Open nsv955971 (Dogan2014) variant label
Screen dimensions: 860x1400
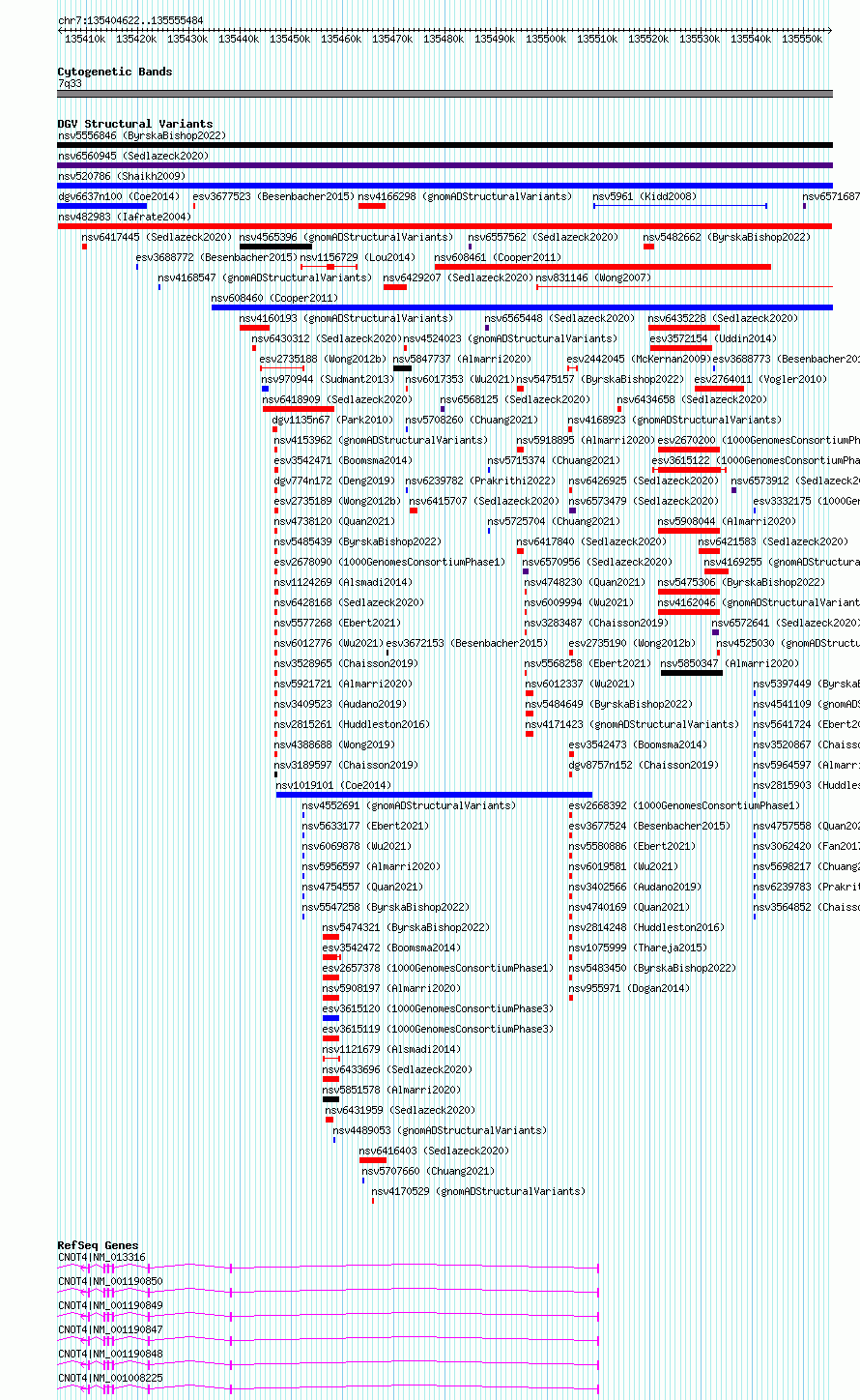pyautogui.click(x=629, y=988)
